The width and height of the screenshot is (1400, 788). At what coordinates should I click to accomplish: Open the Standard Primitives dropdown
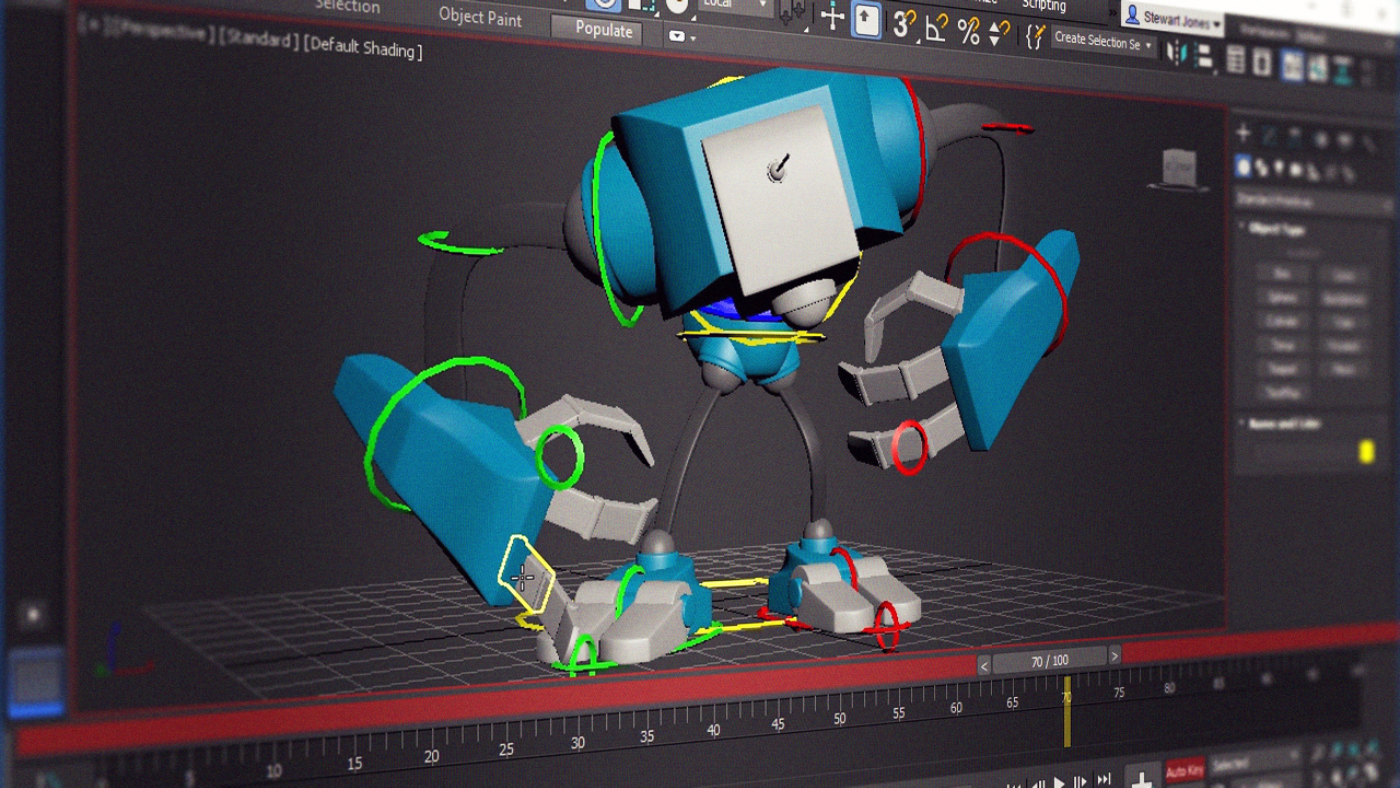click(x=1313, y=201)
